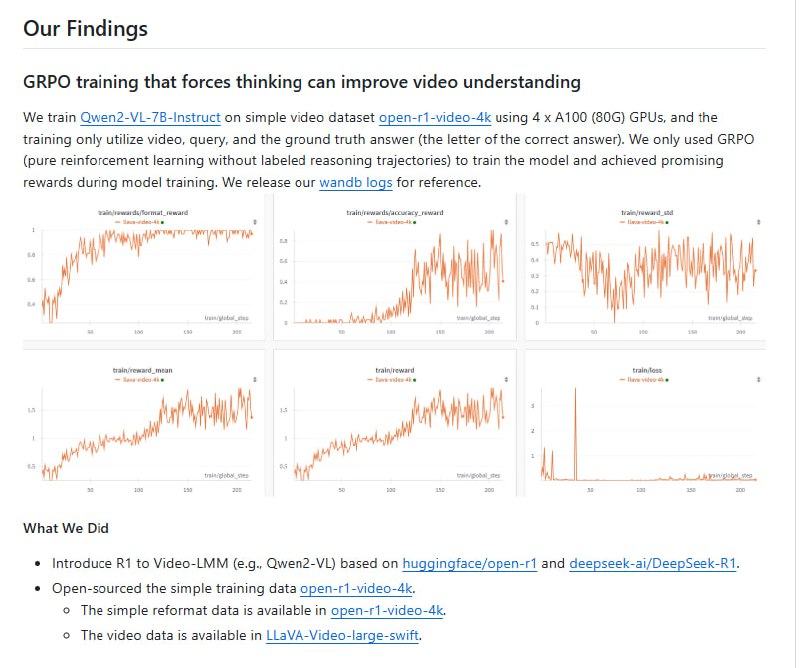Click the pin icon on the reward_std chart
The width and height of the screenshot is (800, 668).
click(x=757, y=221)
